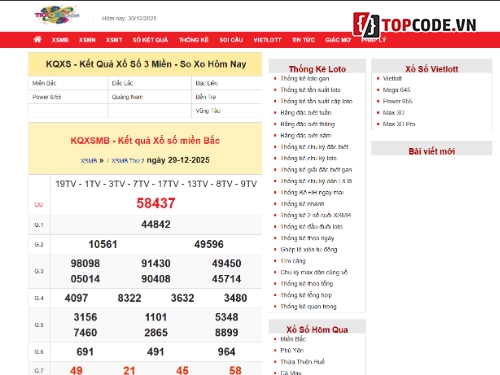500x375 pixels.
Task: Open Max 3D Pro link
Action: (x=399, y=124)
